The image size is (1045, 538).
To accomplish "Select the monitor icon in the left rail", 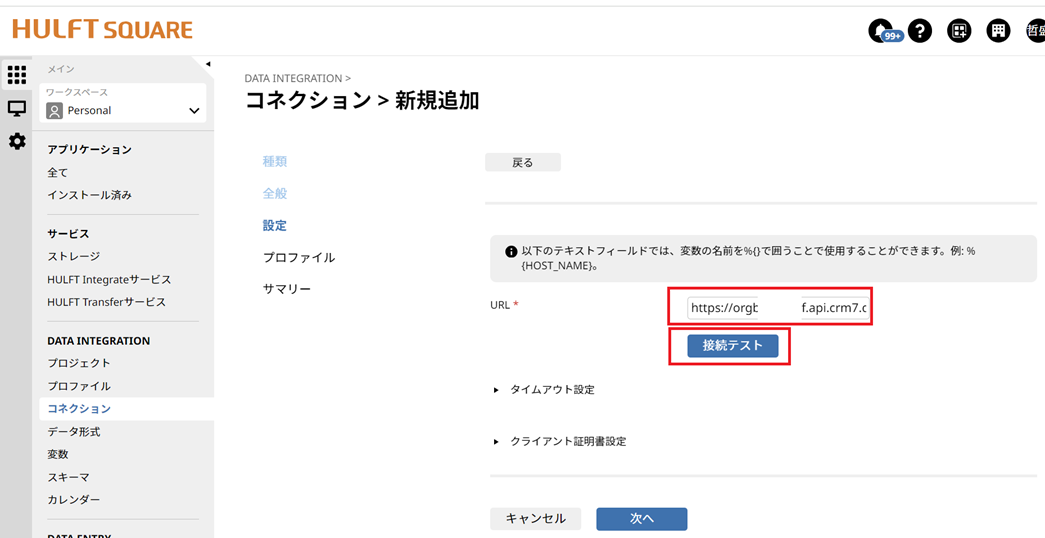I will pyautogui.click(x=17, y=108).
